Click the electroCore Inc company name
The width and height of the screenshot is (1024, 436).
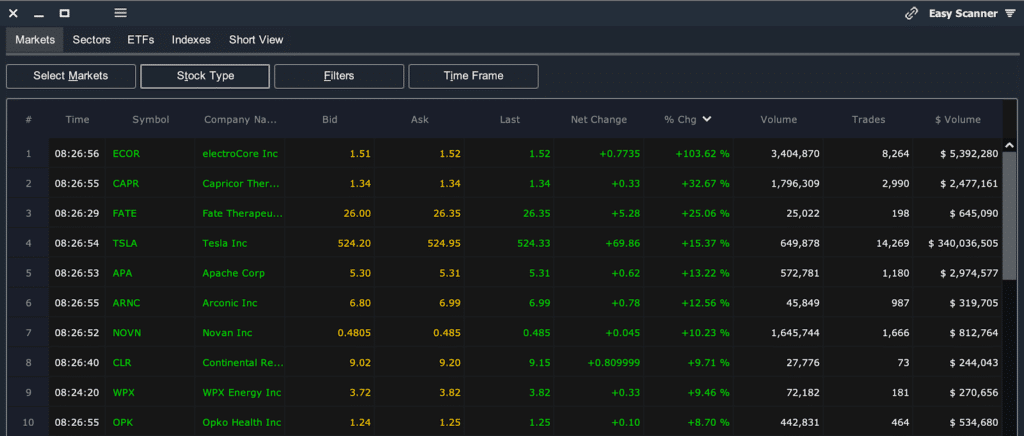point(240,154)
